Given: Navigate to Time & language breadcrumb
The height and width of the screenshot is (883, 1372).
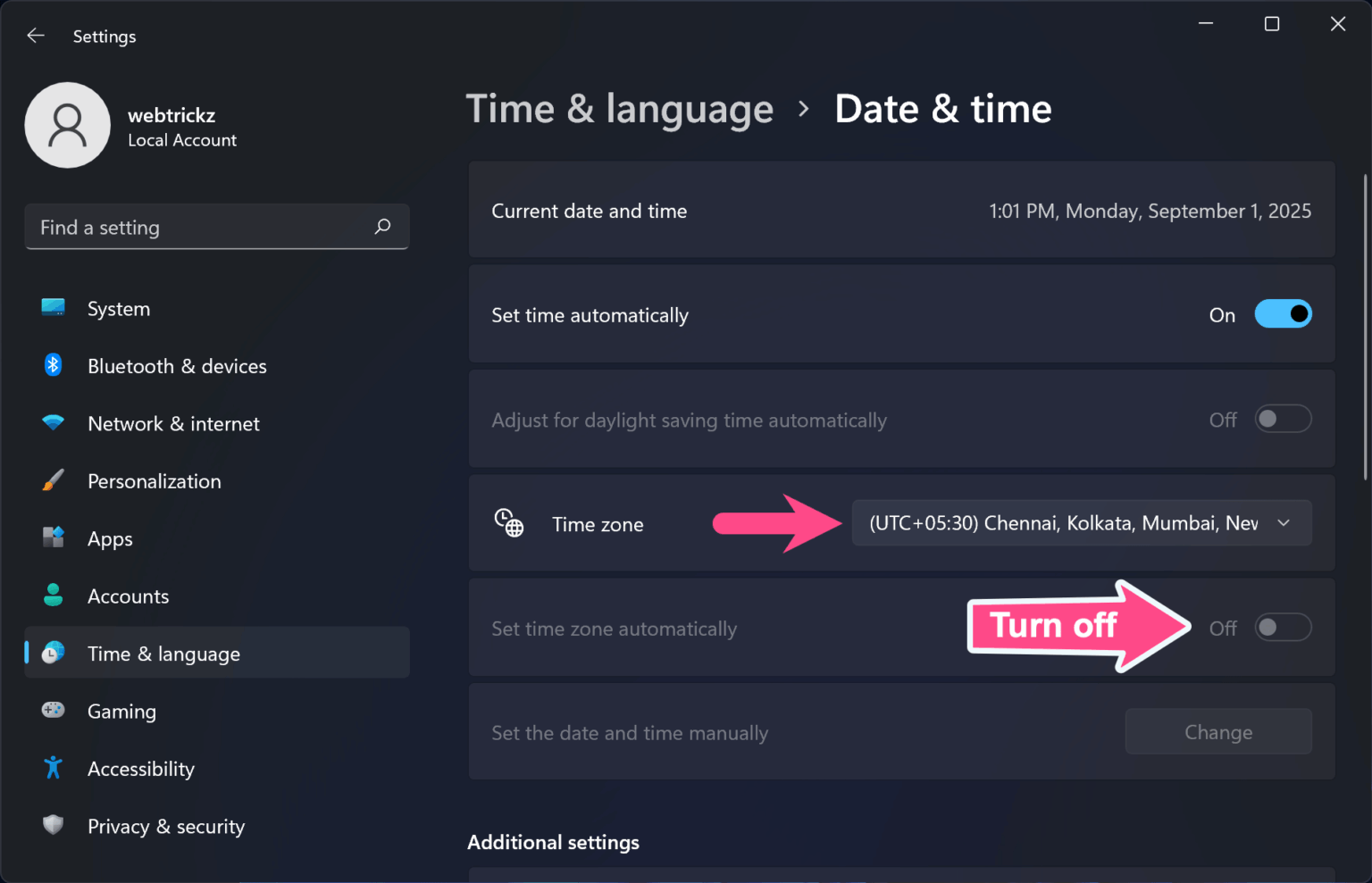Looking at the screenshot, I should [620, 108].
